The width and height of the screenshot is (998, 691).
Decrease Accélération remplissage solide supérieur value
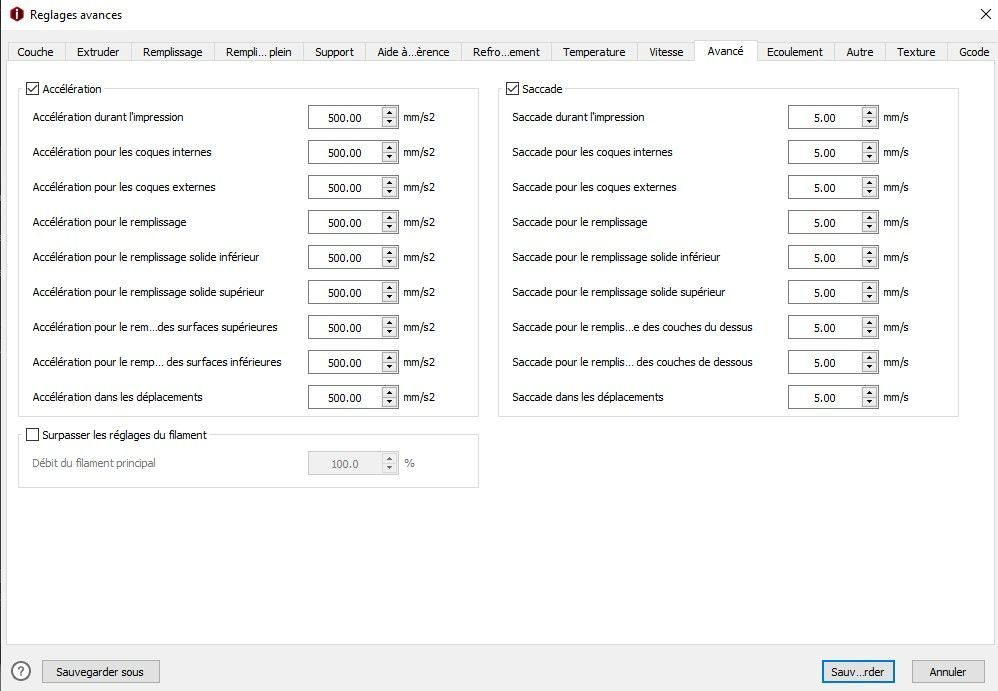[x=390, y=298]
